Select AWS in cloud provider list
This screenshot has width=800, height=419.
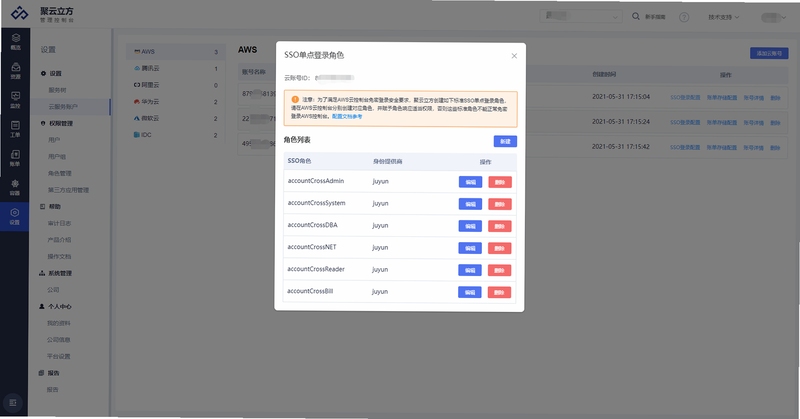pos(174,52)
